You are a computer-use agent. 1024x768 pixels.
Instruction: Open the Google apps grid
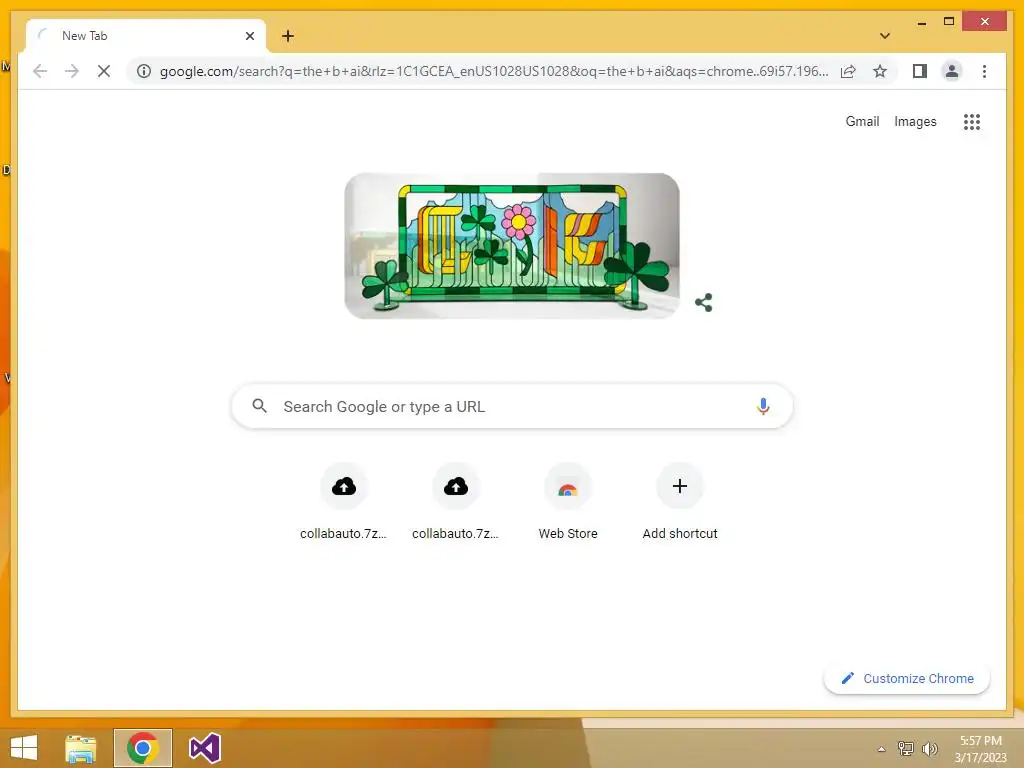tap(972, 121)
